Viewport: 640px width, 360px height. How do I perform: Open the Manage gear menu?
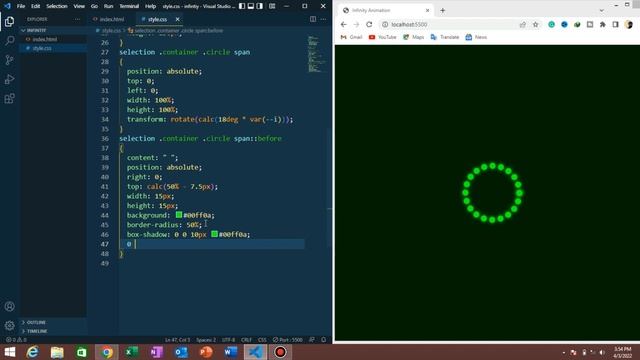click(x=9, y=325)
